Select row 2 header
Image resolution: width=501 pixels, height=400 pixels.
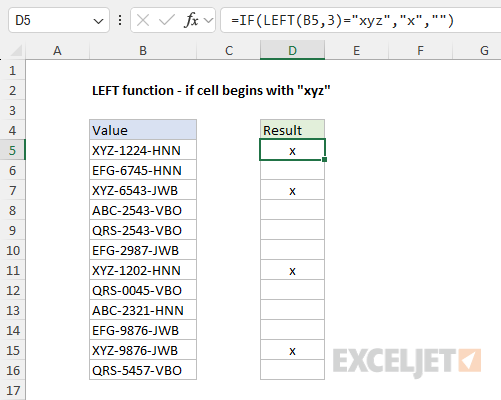coord(13,90)
